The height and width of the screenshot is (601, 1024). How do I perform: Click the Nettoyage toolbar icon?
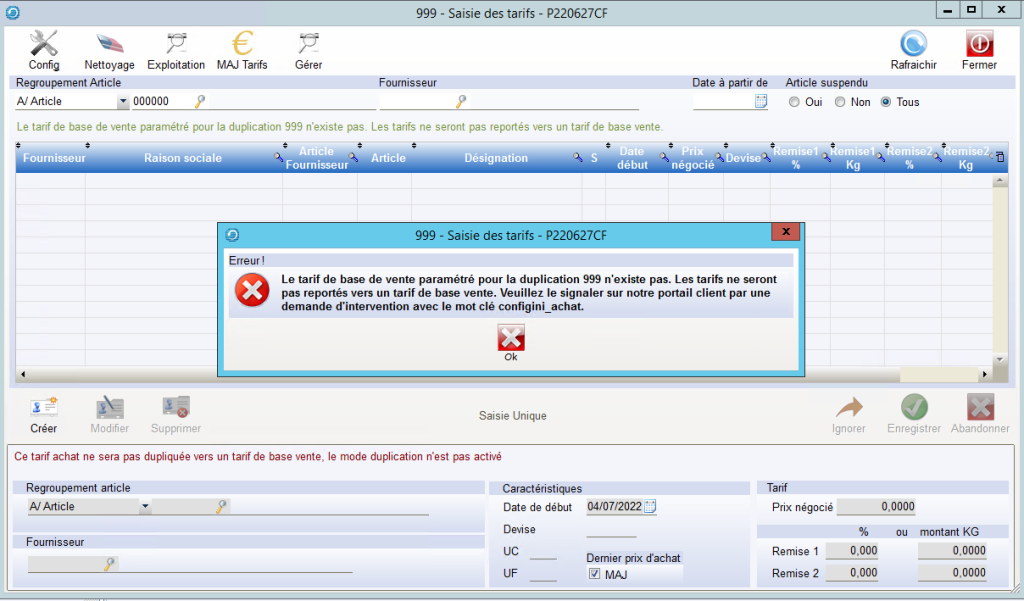[x=109, y=44]
